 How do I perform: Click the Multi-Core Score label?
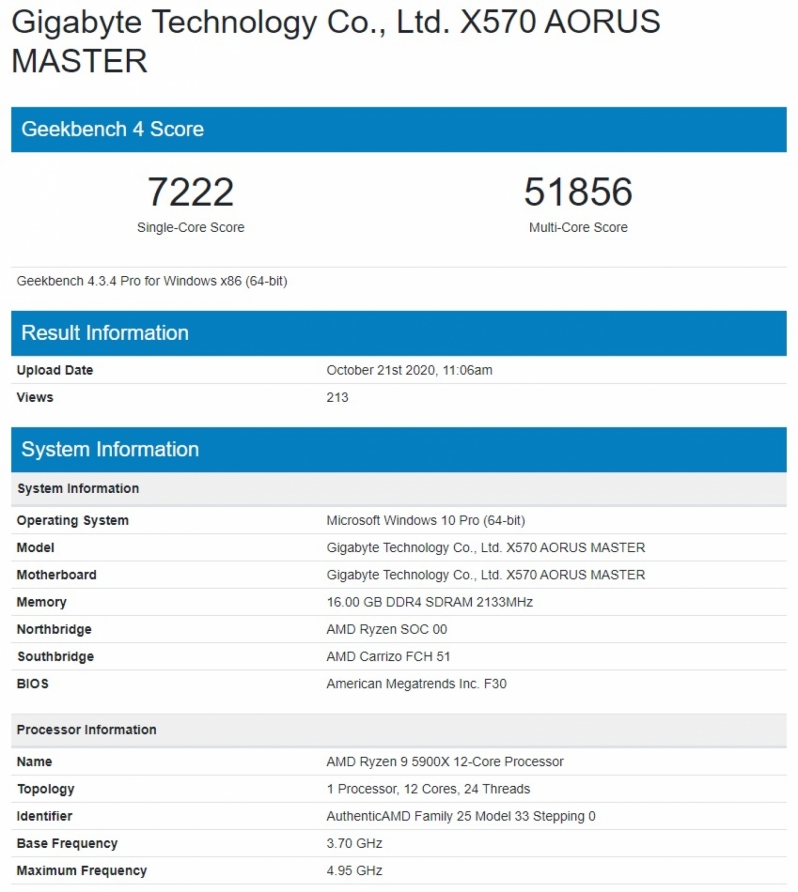coord(578,228)
